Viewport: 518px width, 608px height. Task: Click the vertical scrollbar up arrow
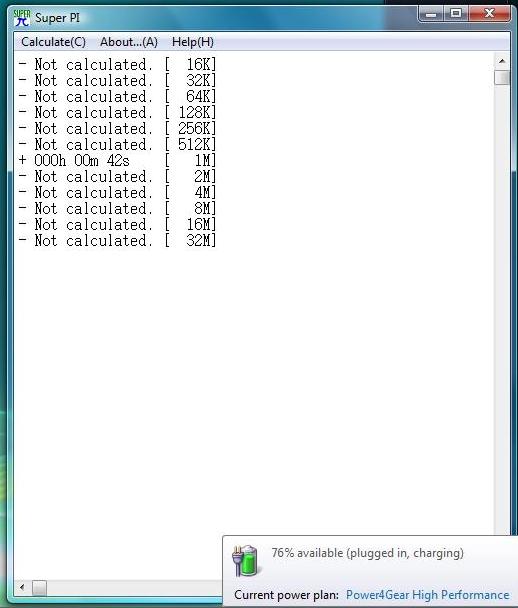[502, 61]
